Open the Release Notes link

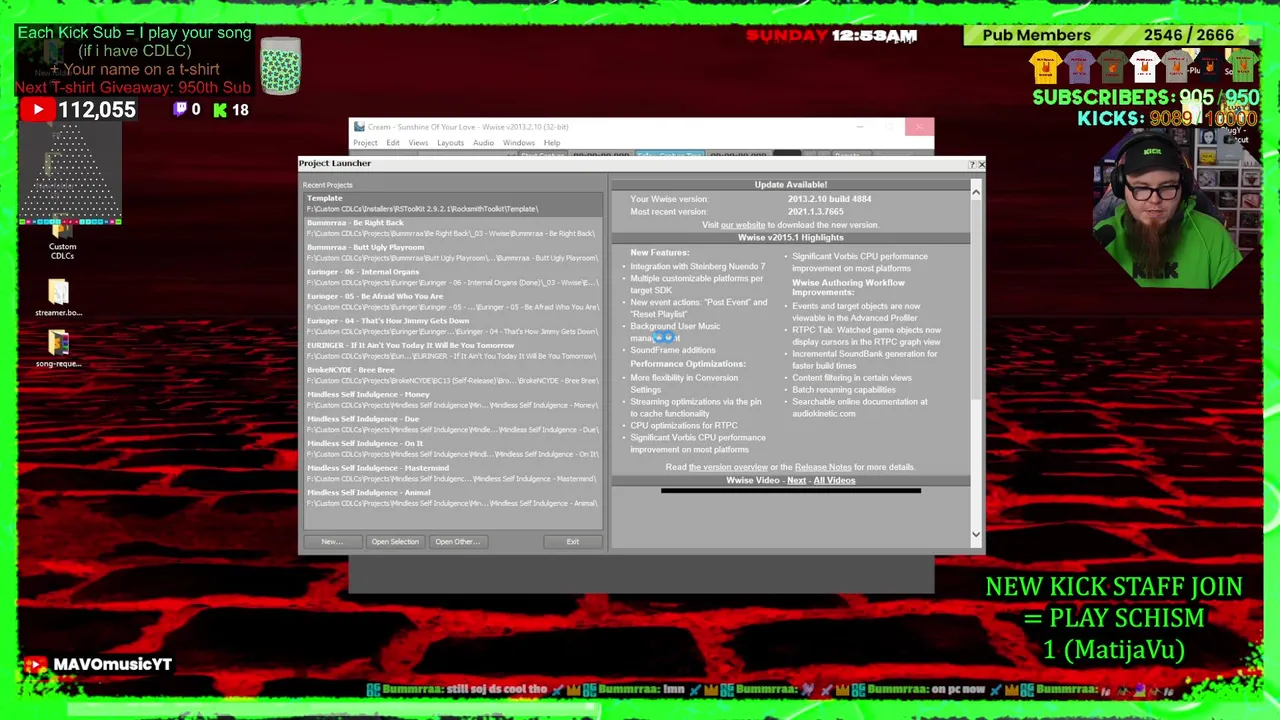(823, 467)
